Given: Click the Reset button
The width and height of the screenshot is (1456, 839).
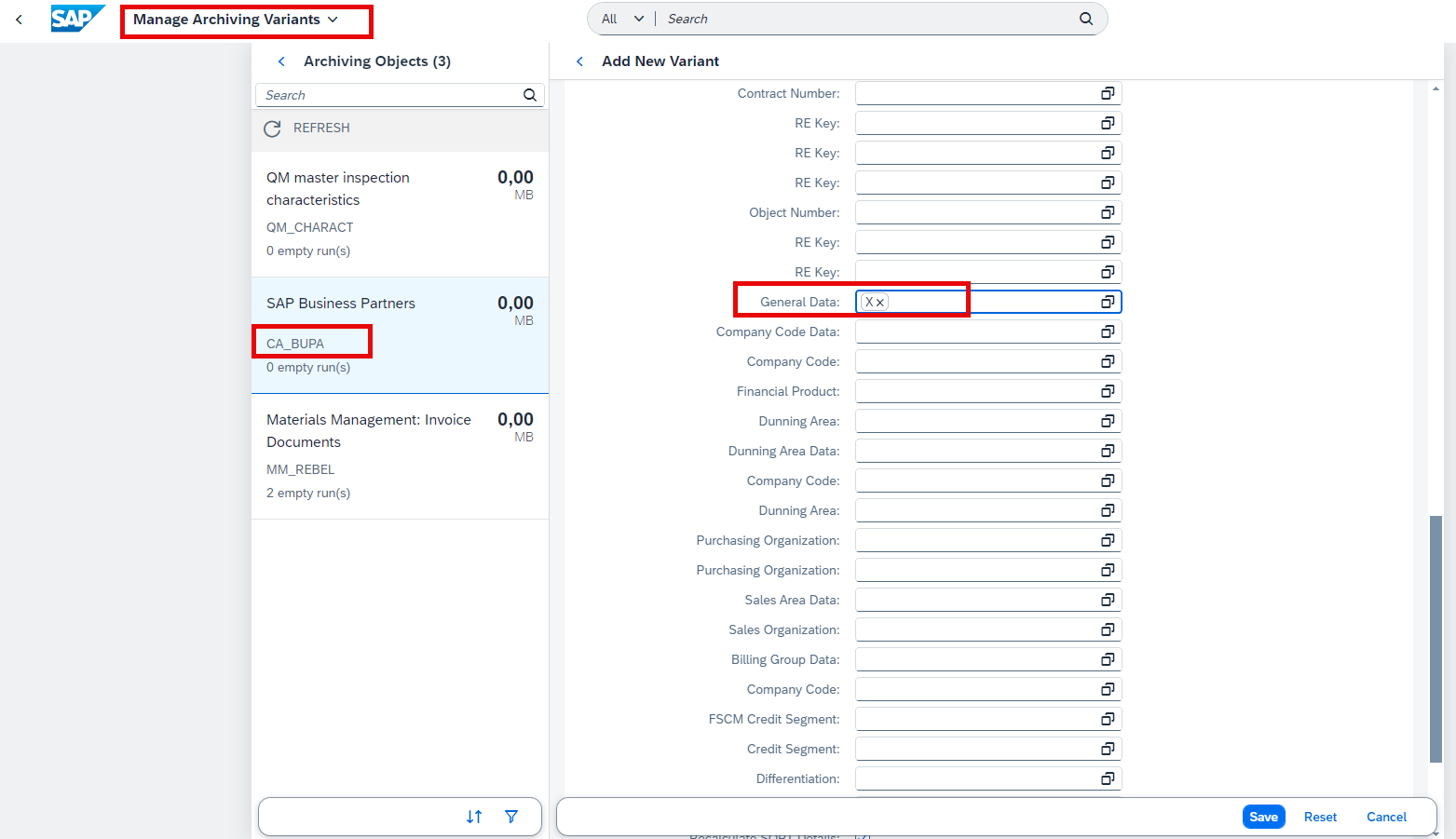Looking at the screenshot, I should (x=1320, y=817).
